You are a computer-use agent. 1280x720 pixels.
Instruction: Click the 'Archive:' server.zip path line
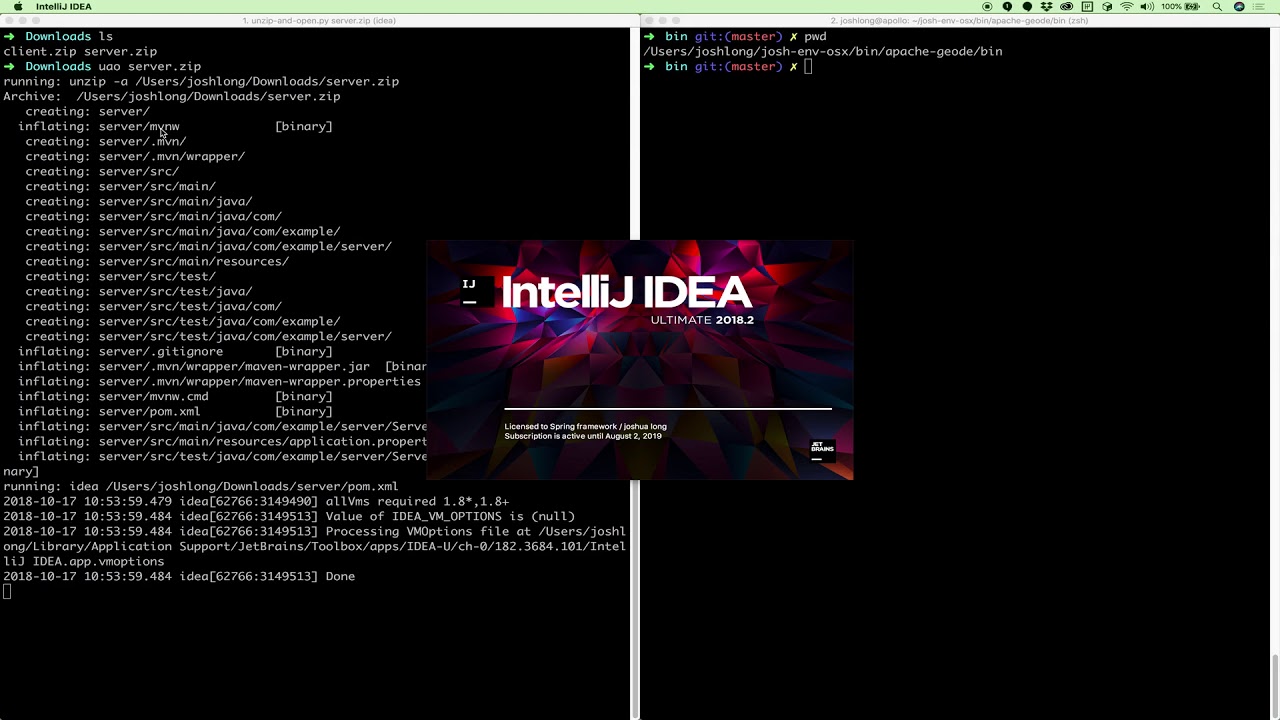coord(172,97)
